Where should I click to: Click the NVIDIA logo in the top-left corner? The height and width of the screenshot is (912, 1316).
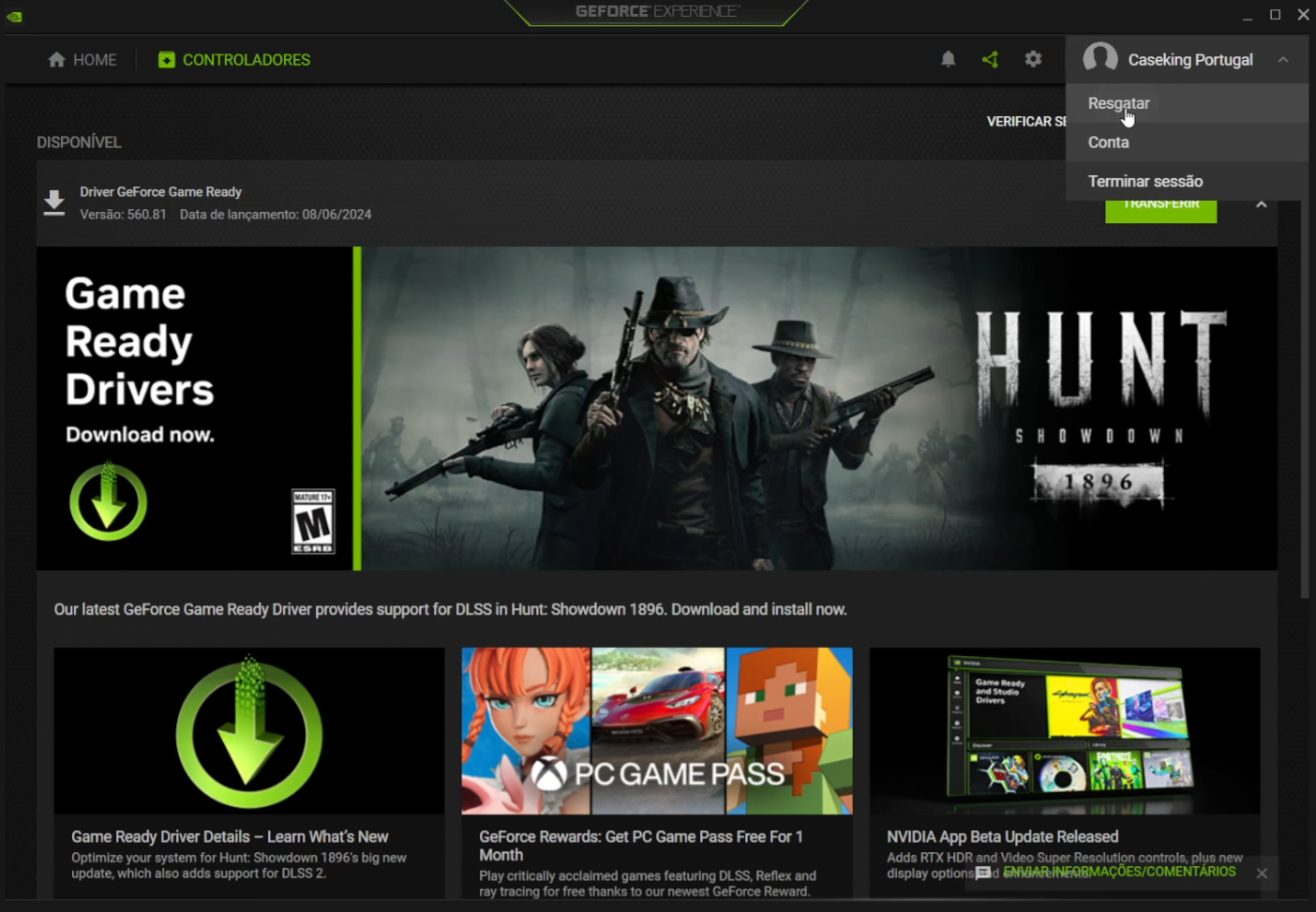(14, 16)
